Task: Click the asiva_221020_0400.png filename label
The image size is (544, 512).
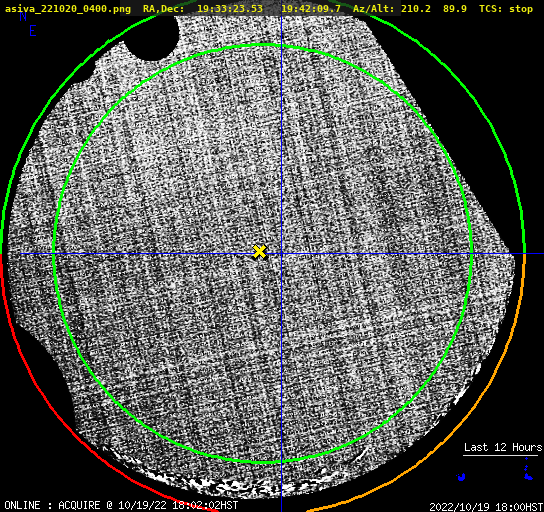Action: [x=68, y=9]
